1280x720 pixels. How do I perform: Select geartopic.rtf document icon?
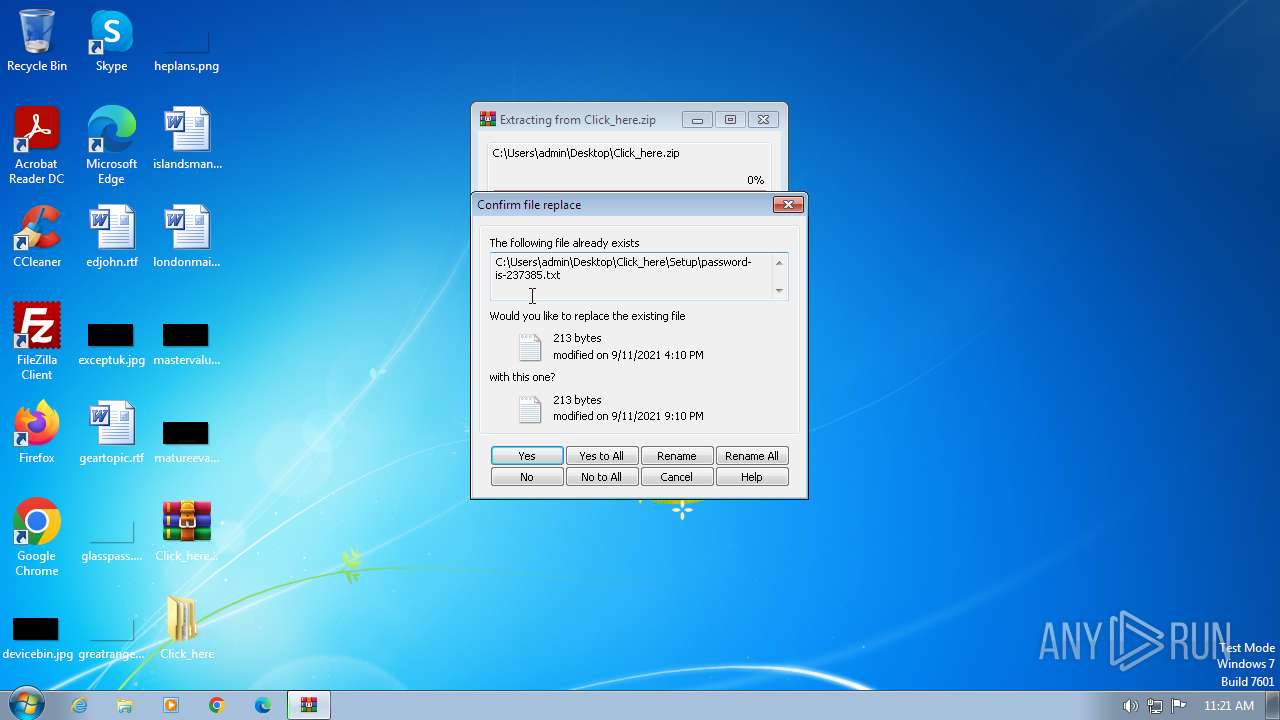click(x=111, y=432)
